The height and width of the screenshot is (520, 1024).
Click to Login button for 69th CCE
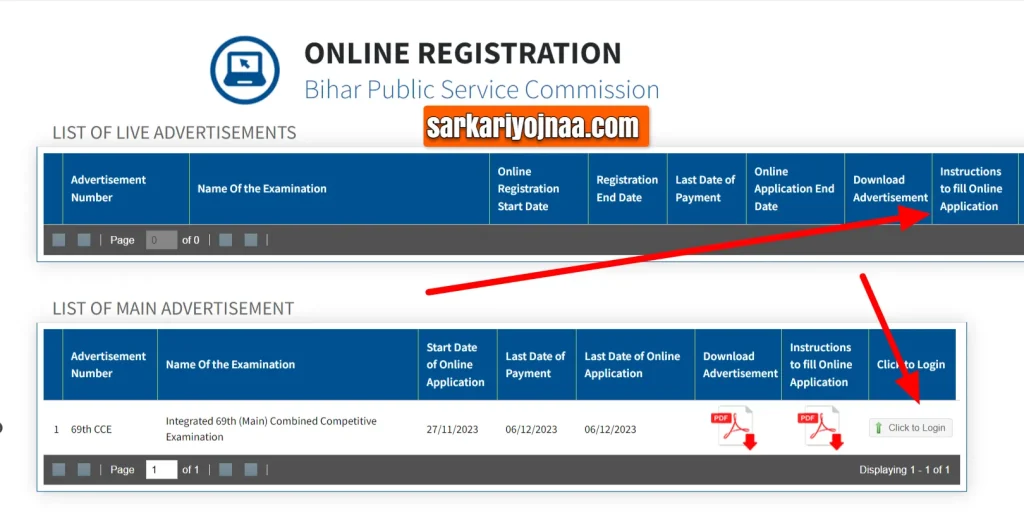tap(910, 428)
